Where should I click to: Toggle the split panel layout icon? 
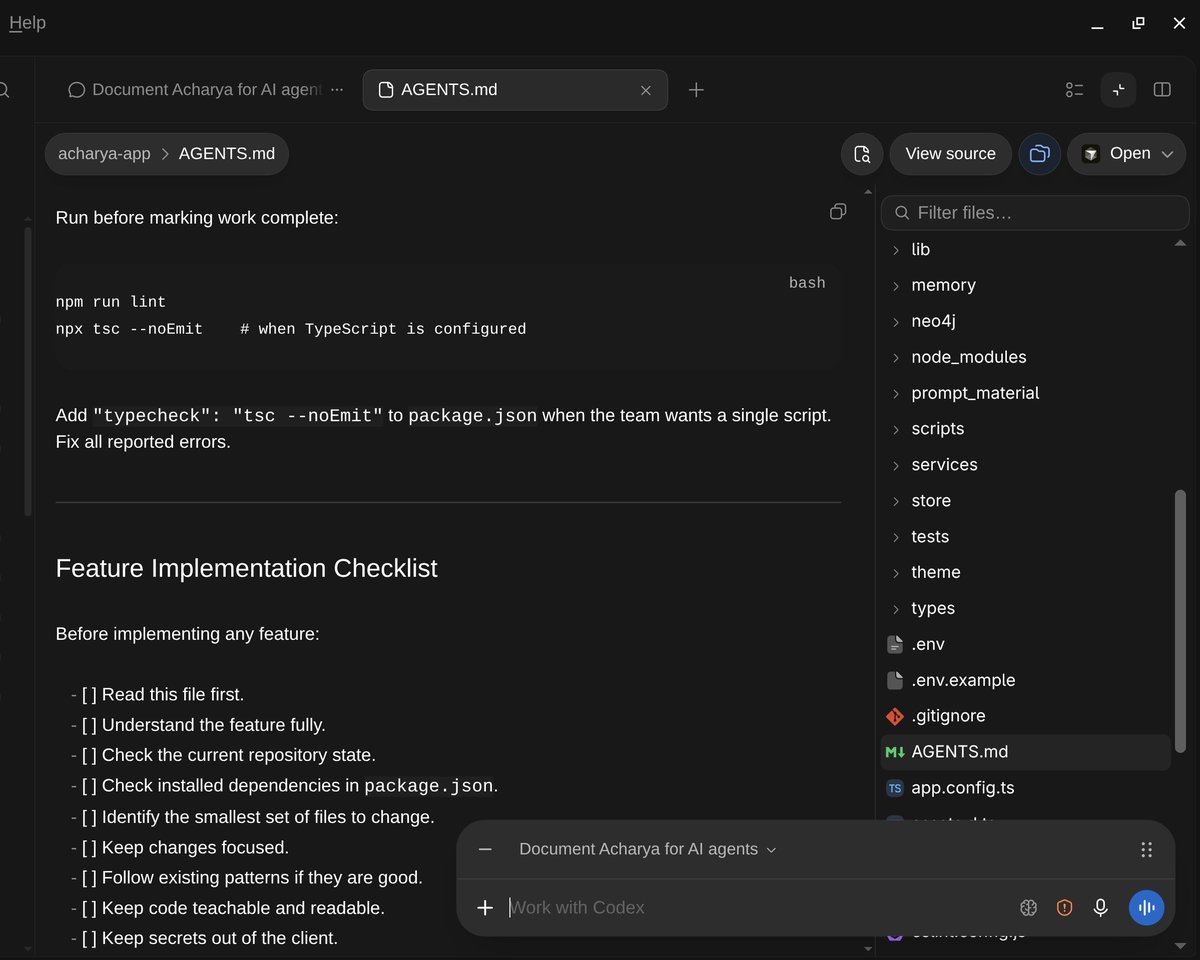coord(1162,90)
